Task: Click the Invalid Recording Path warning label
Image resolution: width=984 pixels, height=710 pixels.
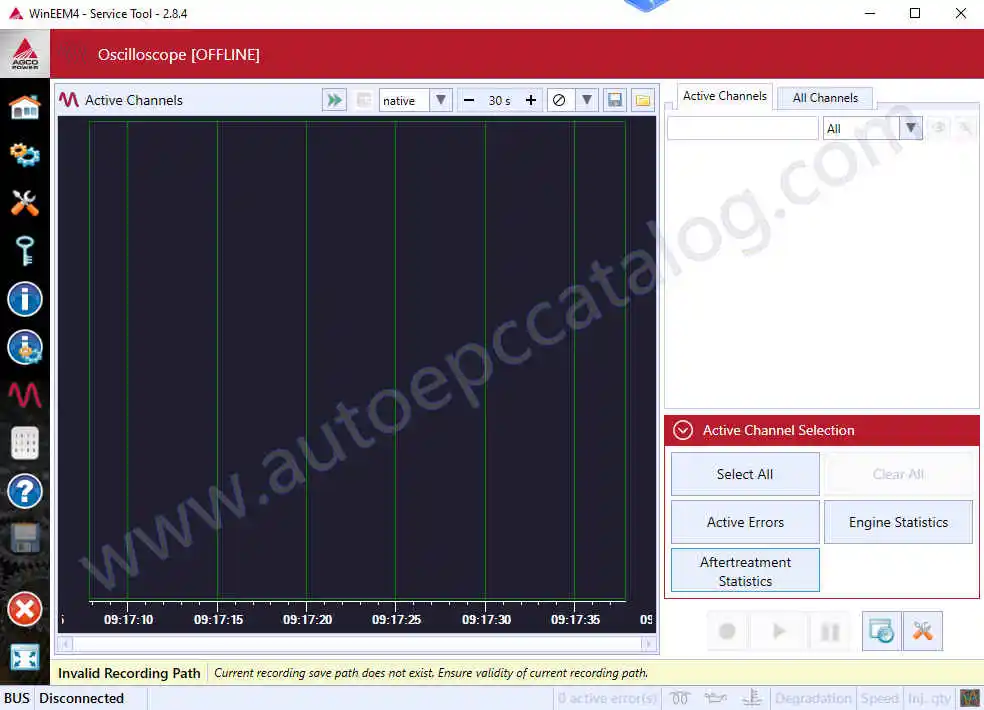Action: pos(129,673)
